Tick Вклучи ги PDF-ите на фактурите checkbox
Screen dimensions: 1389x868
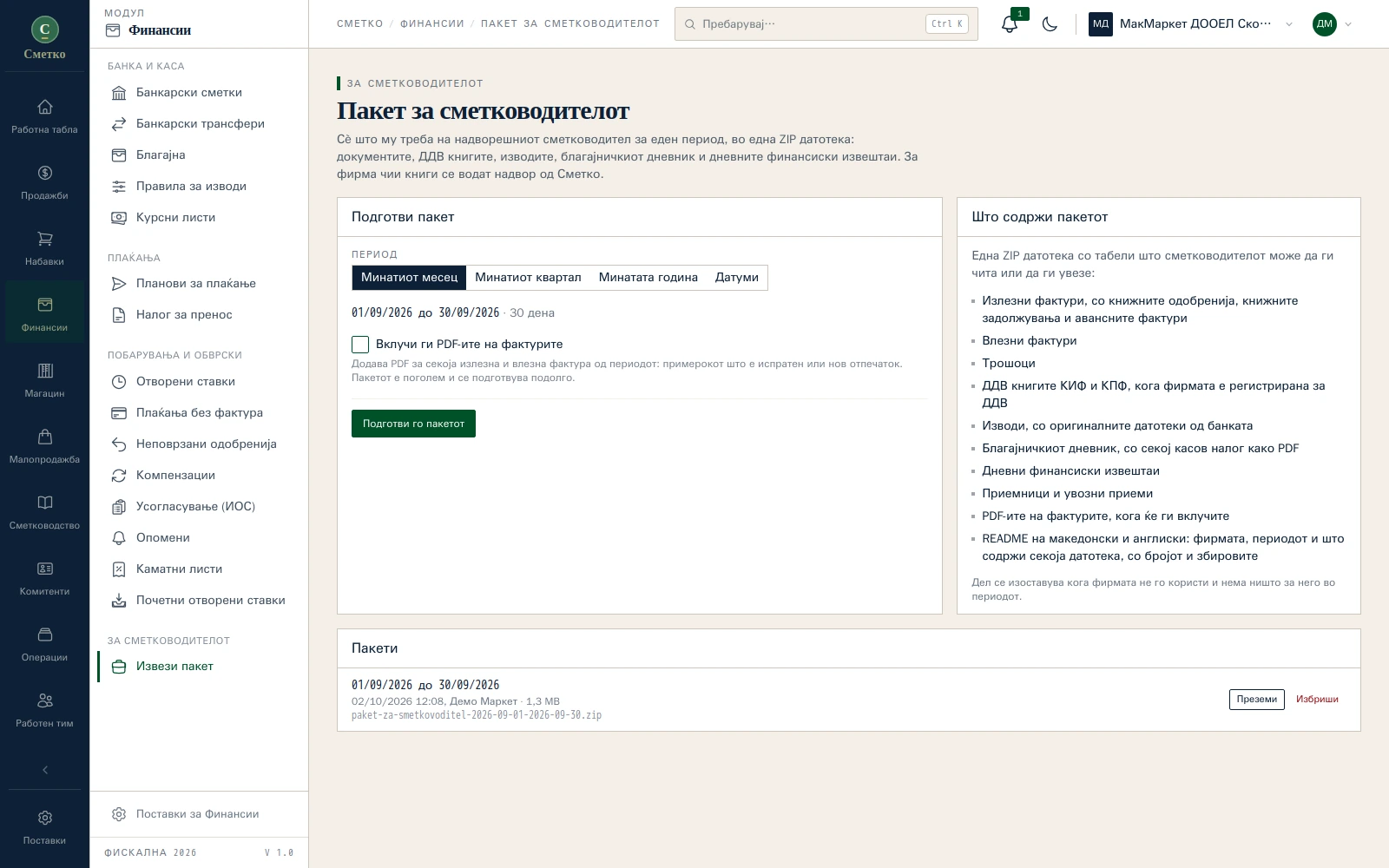[x=360, y=345]
